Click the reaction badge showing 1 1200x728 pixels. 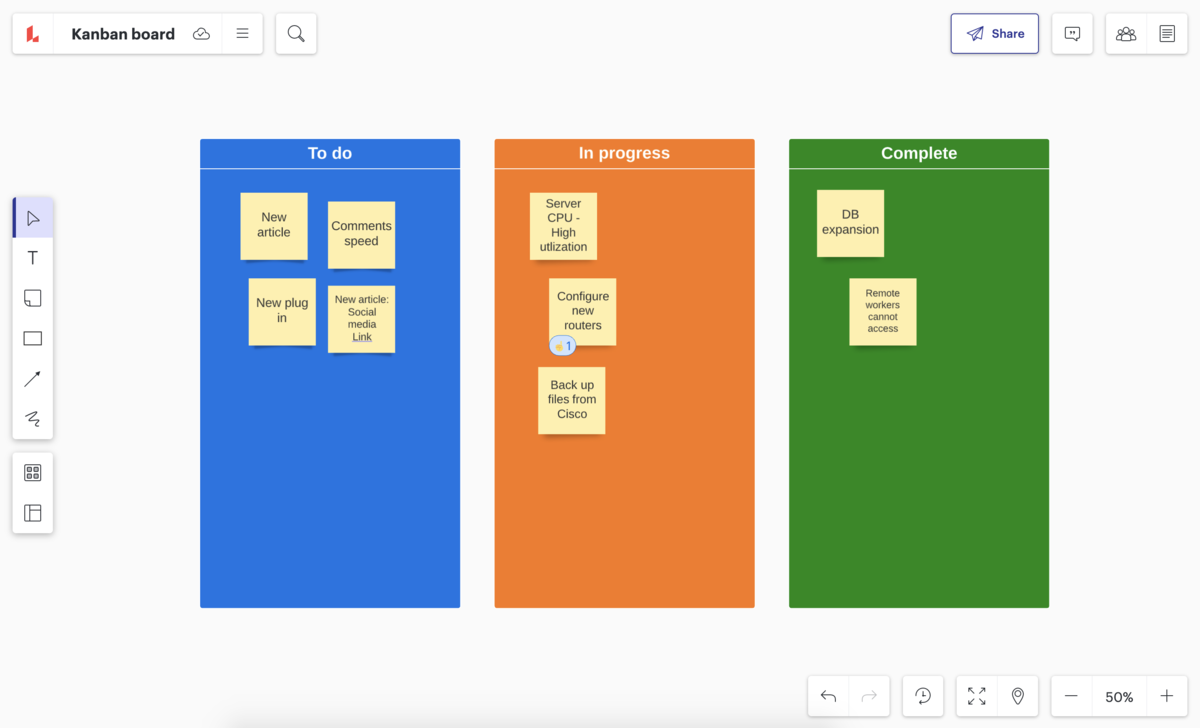563,346
